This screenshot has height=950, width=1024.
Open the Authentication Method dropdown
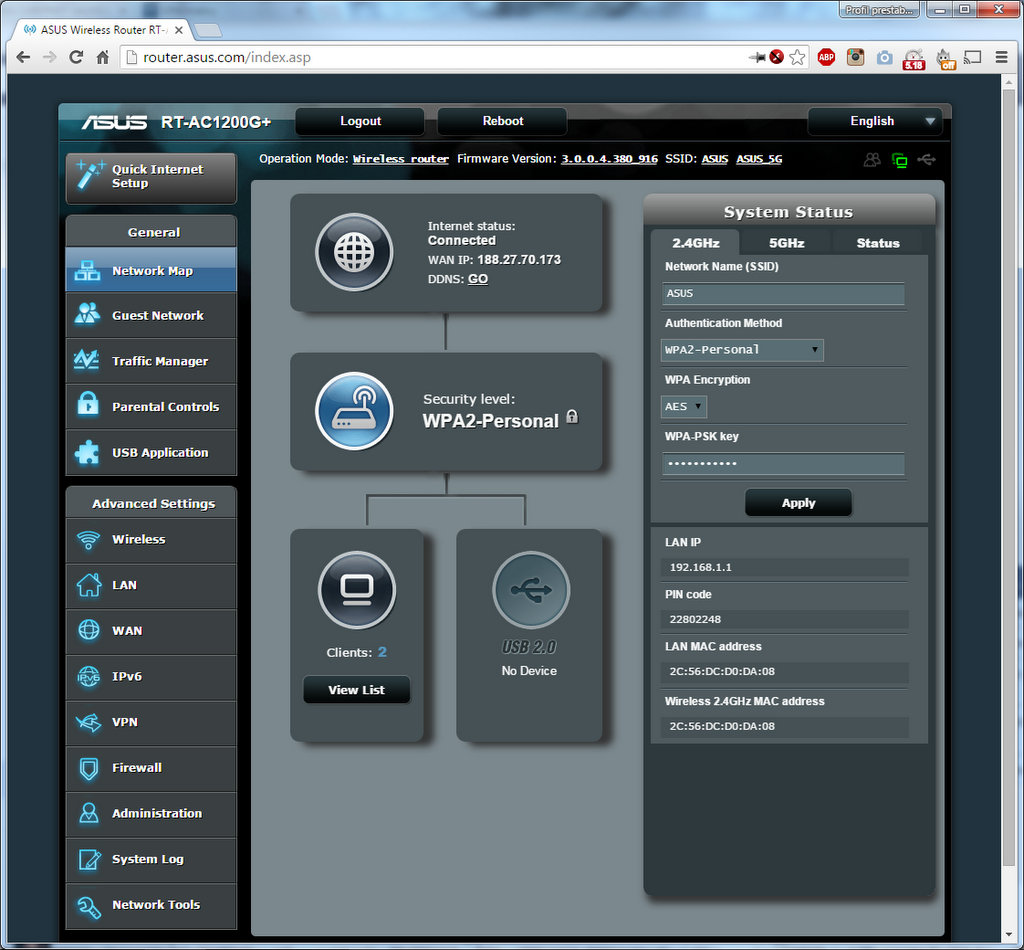pos(742,350)
